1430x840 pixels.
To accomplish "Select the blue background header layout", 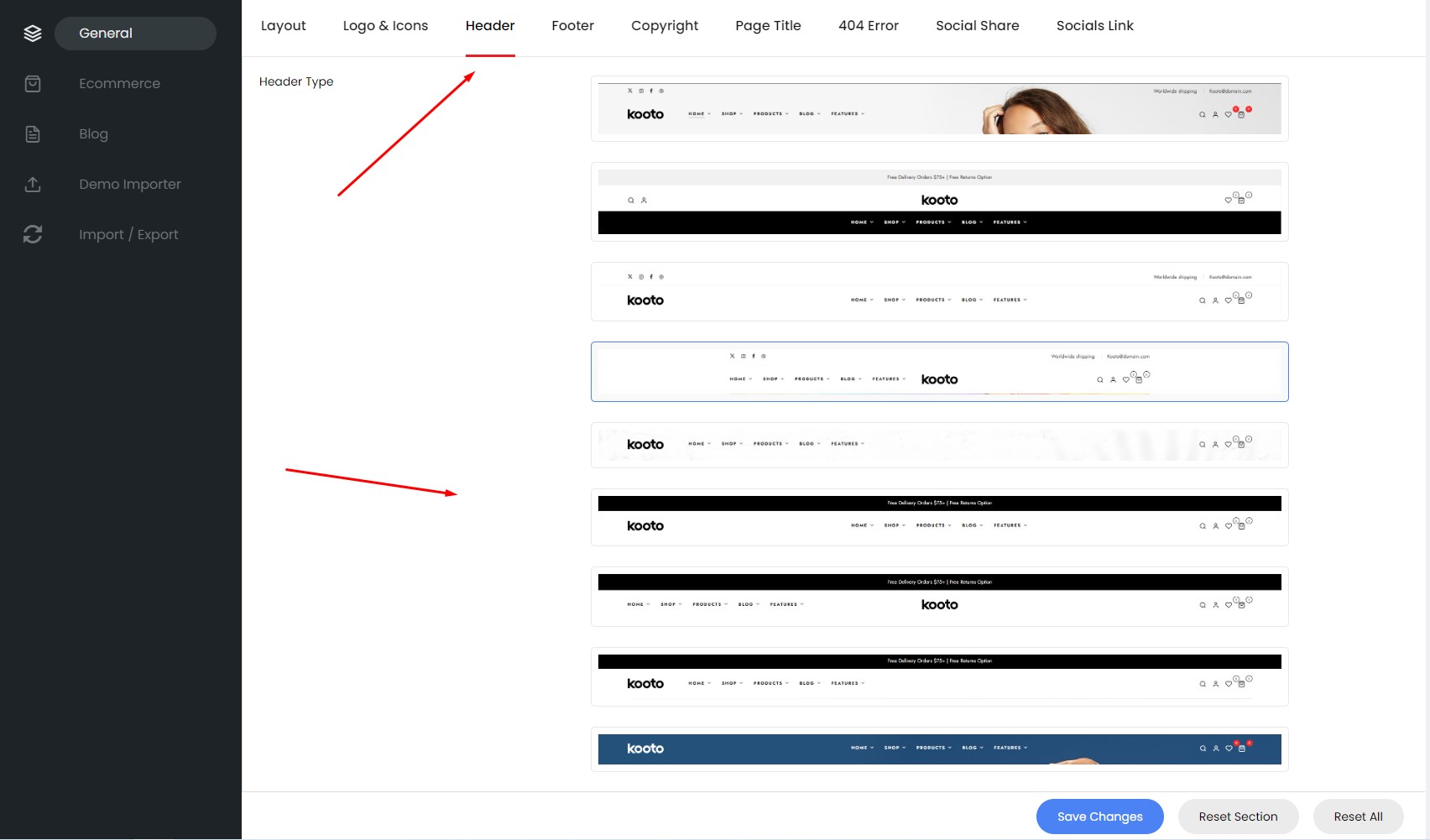I will pyautogui.click(x=939, y=749).
